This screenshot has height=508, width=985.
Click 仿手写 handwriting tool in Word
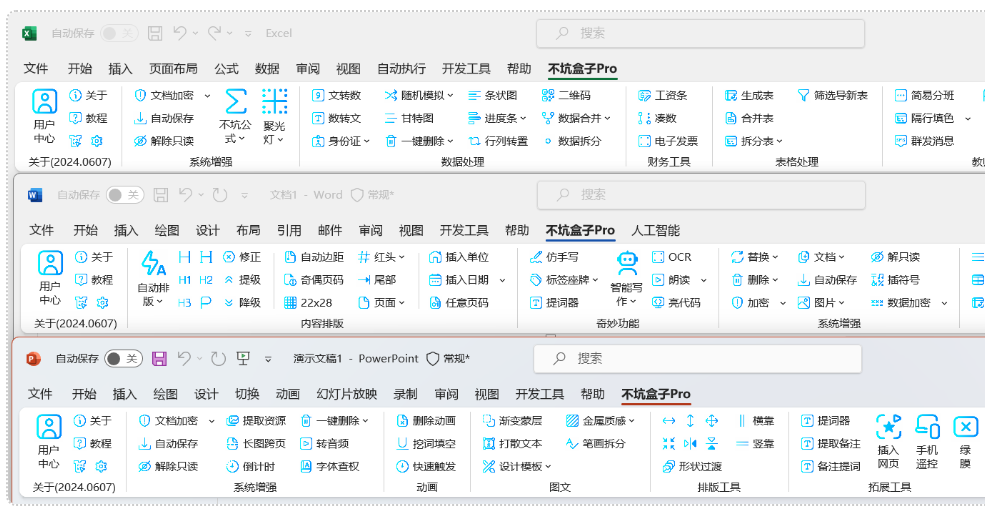[554, 257]
